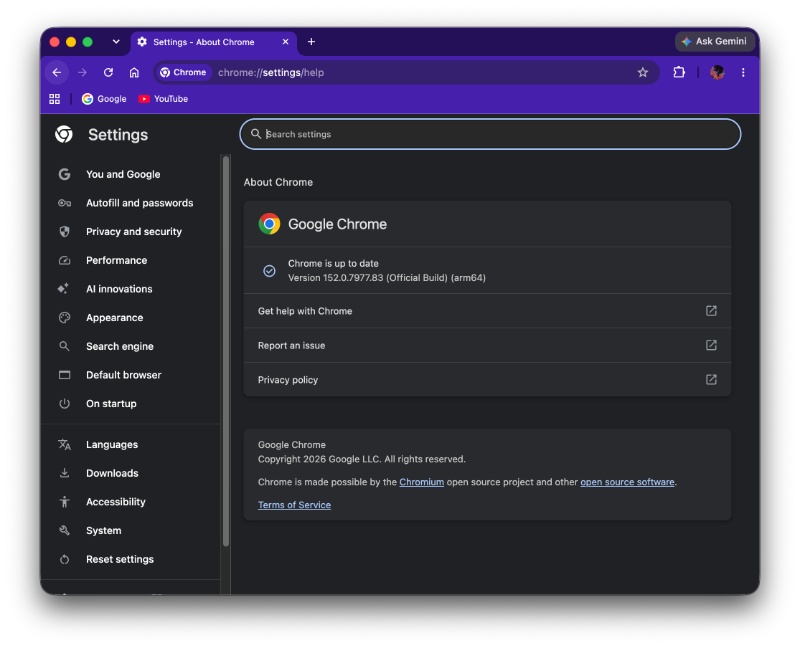Click the forward navigation arrow
The image size is (800, 648).
tap(82, 72)
